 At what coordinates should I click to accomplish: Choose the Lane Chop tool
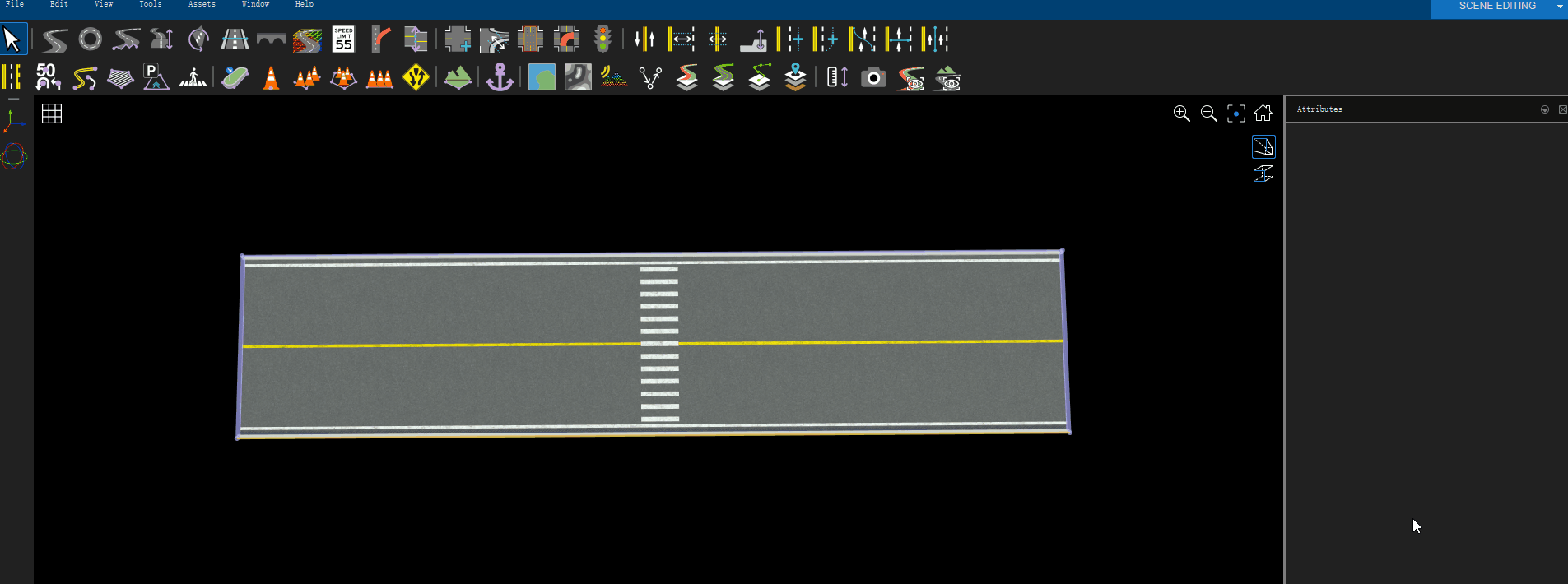pos(899,39)
